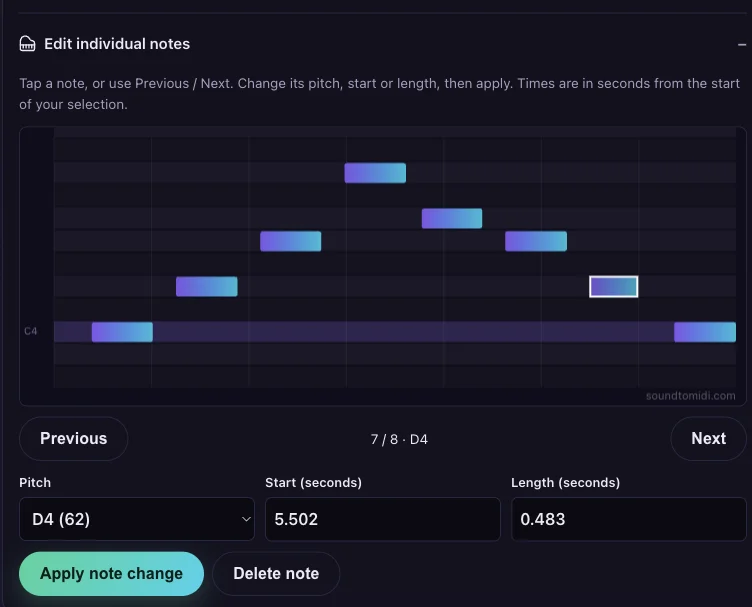Select the first note on the C4 row

pyautogui.click(x=122, y=332)
